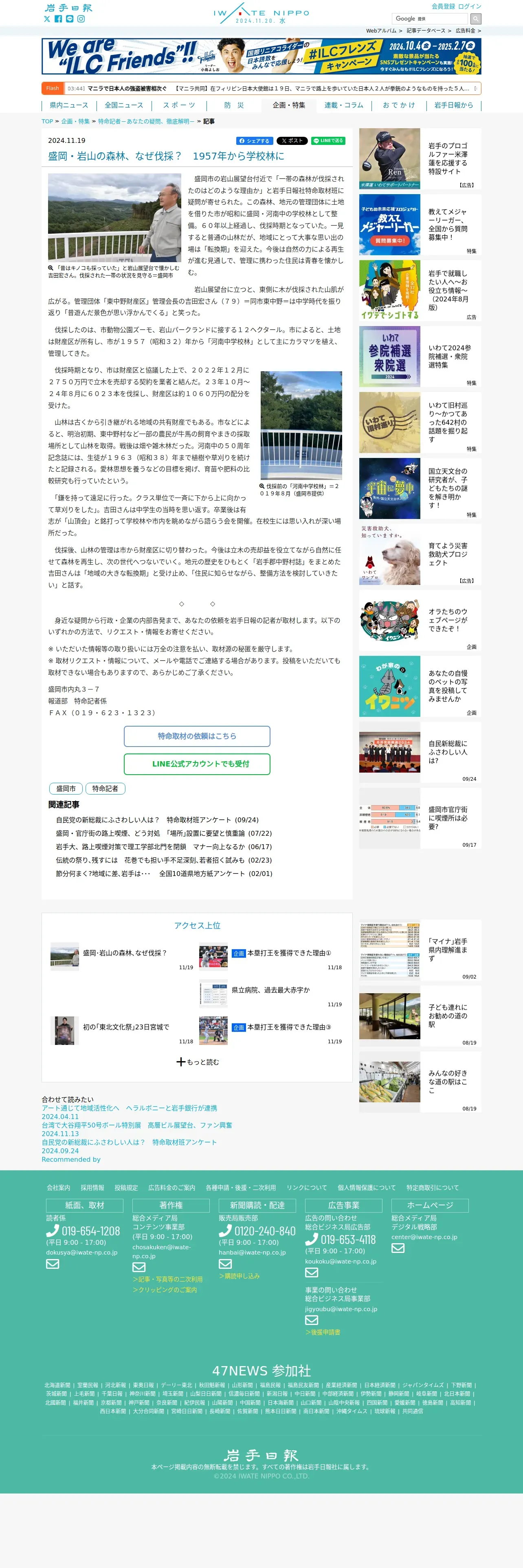This screenshot has height=1568, width=523.
Task: Open related article 盛岡・官庁街の路上喫煙
Action: click(164, 833)
